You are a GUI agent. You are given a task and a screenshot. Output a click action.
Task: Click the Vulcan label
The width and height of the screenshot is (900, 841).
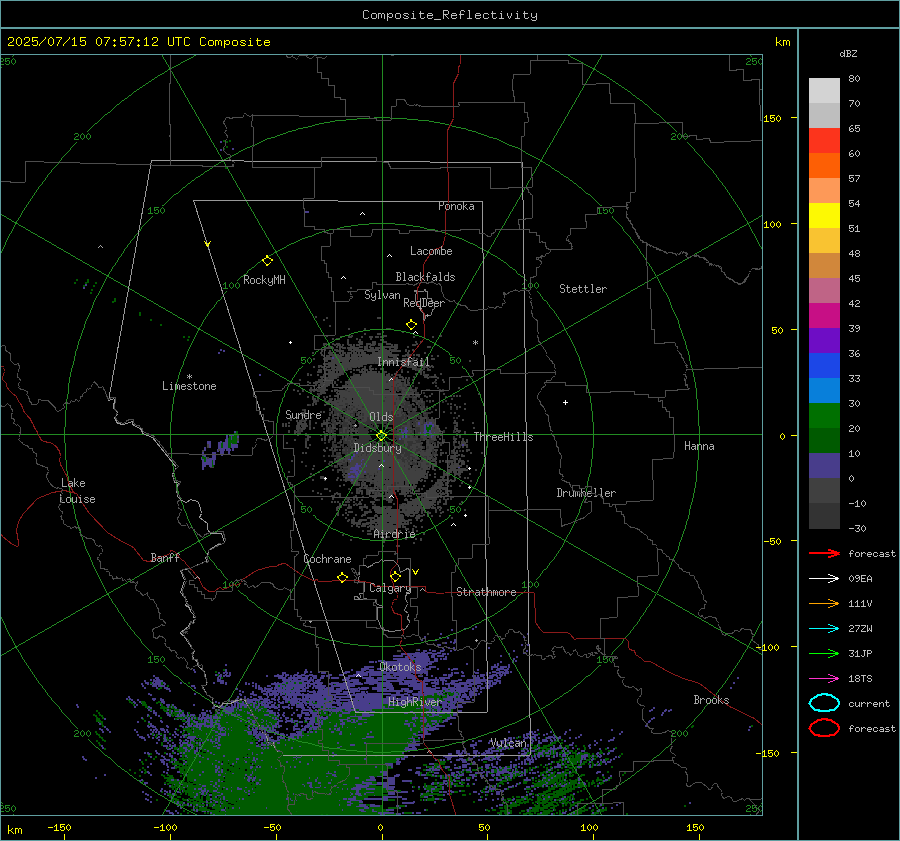(x=508, y=743)
